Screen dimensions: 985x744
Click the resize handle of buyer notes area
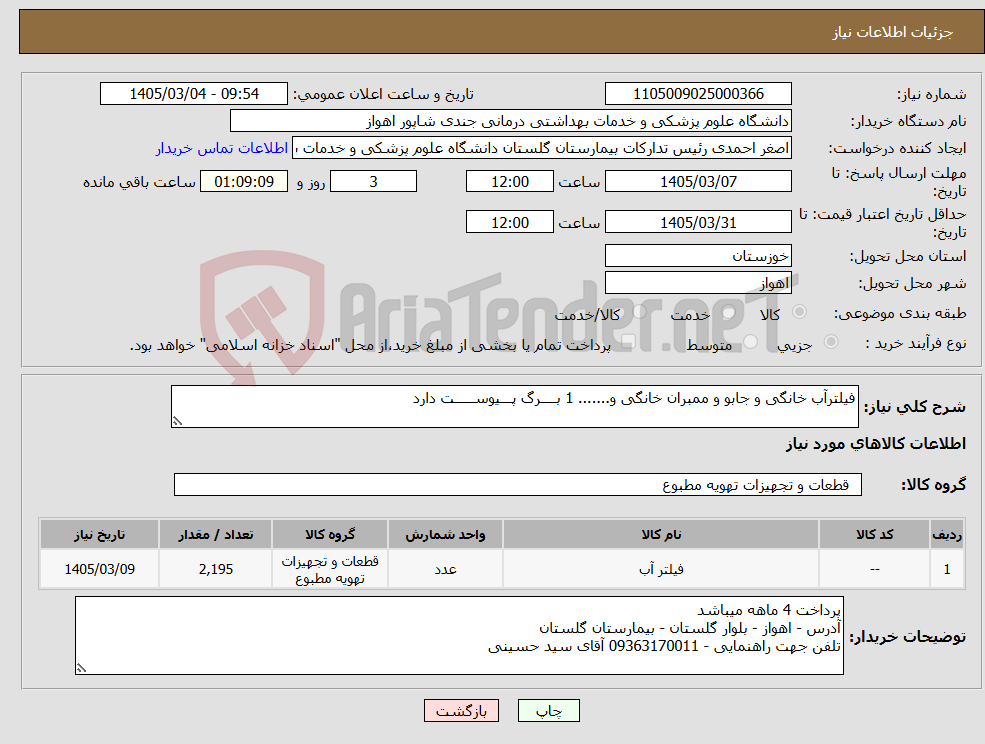point(81,669)
